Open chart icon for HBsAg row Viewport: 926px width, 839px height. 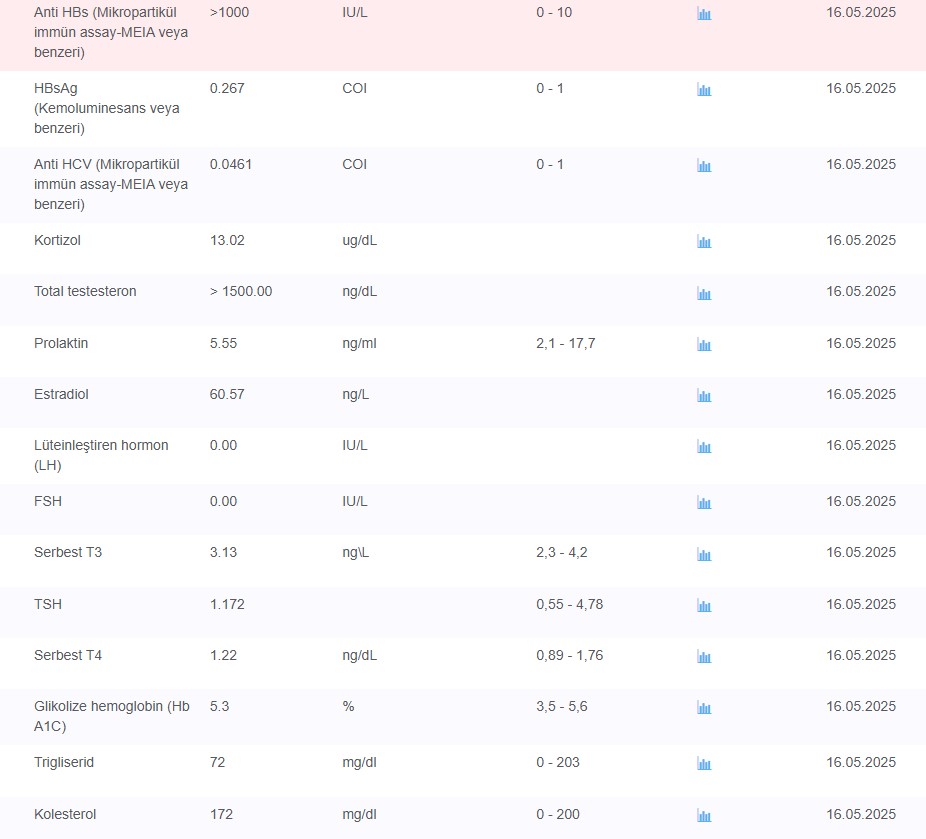[x=704, y=90]
